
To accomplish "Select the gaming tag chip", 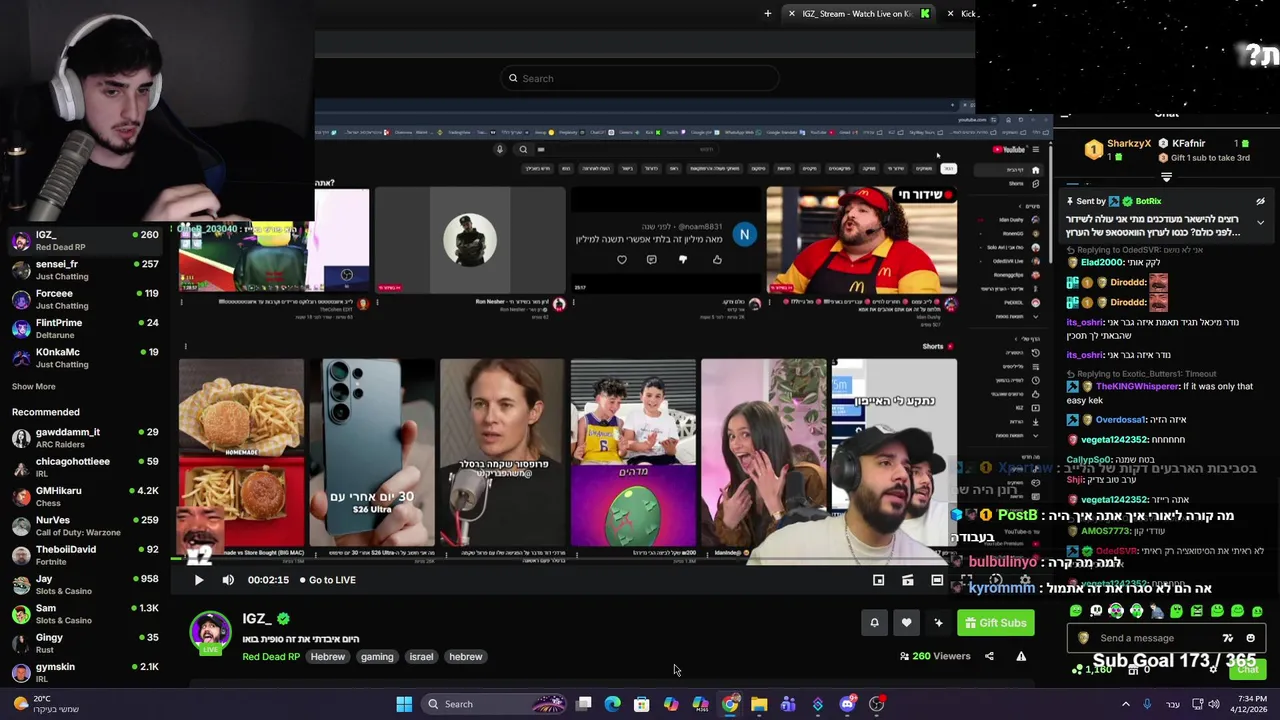I will 377,657.
